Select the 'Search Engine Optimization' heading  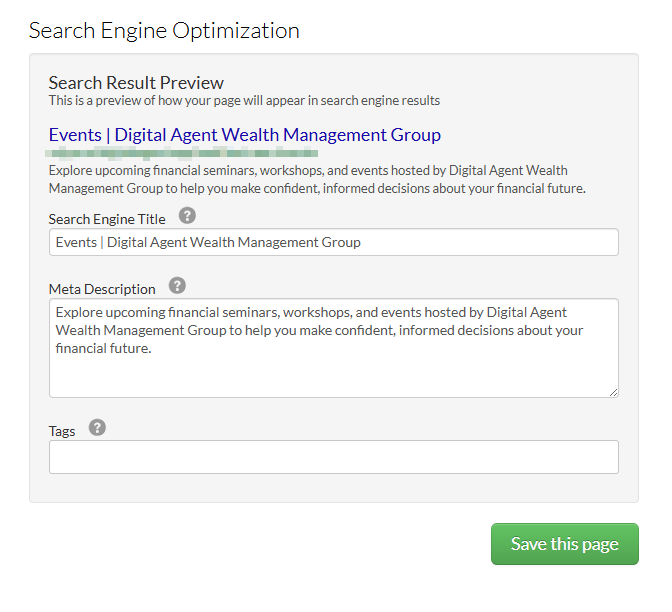click(x=164, y=31)
